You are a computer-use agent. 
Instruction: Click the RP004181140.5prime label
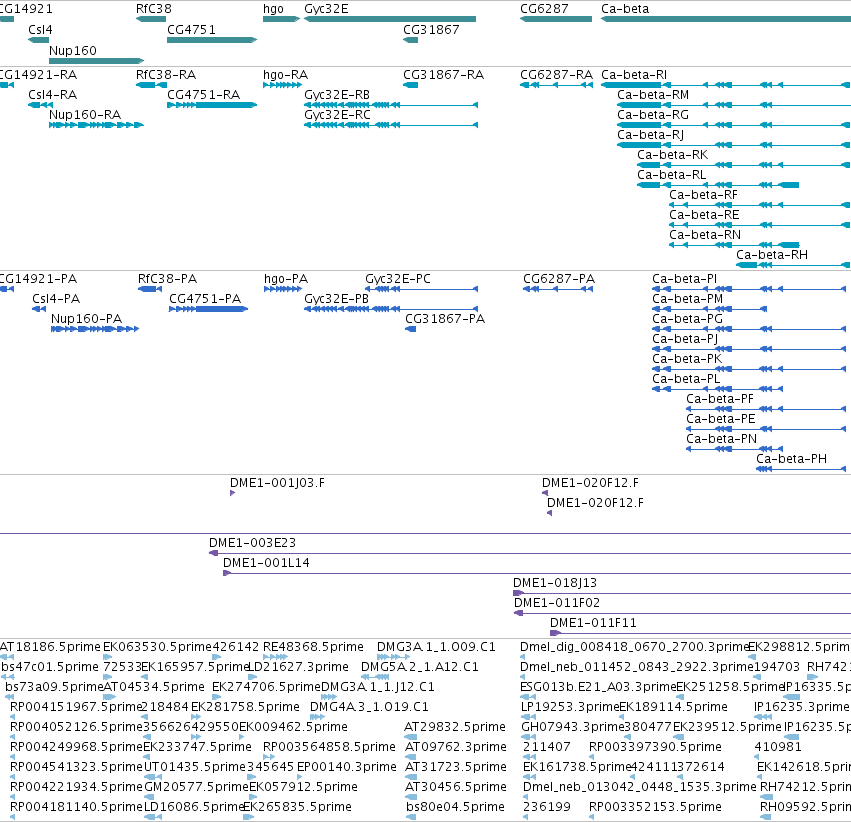point(77,806)
